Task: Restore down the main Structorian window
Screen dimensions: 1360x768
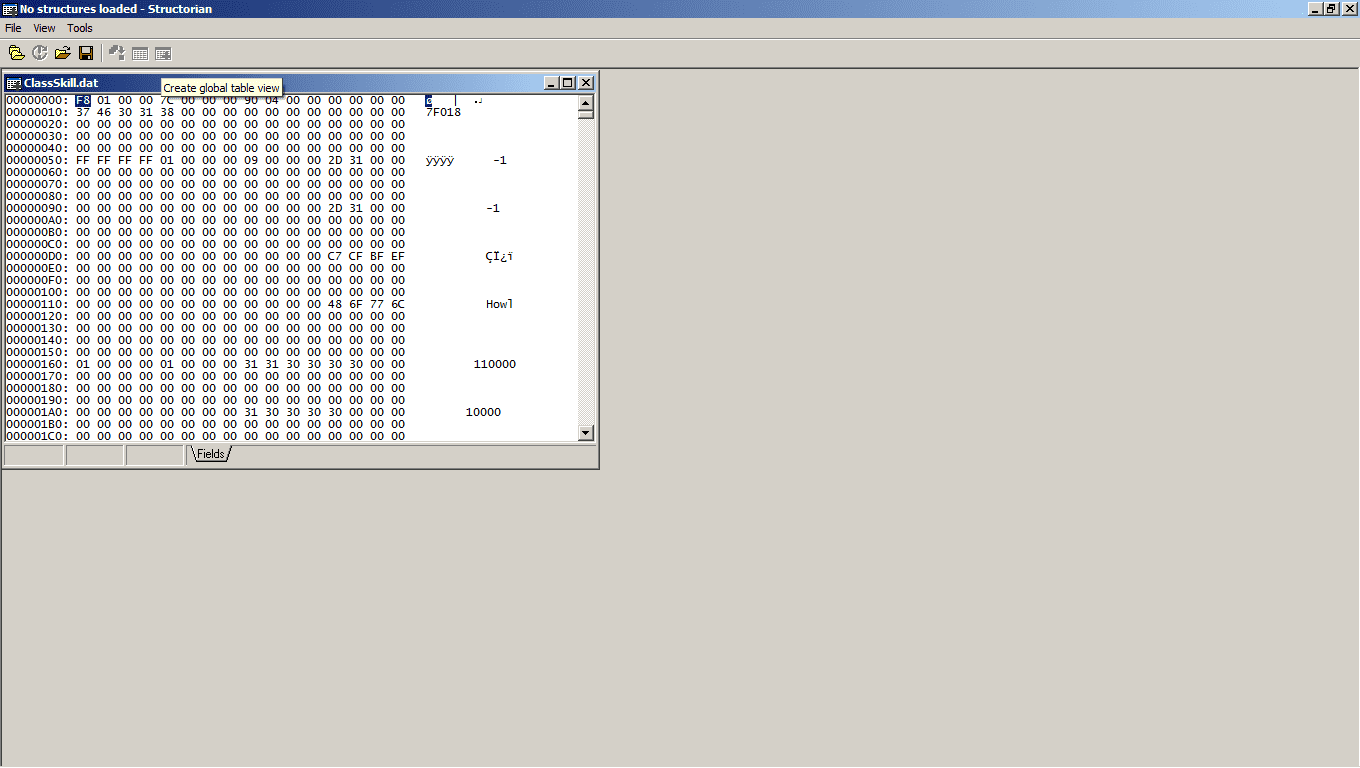Action: [1331, 9]
